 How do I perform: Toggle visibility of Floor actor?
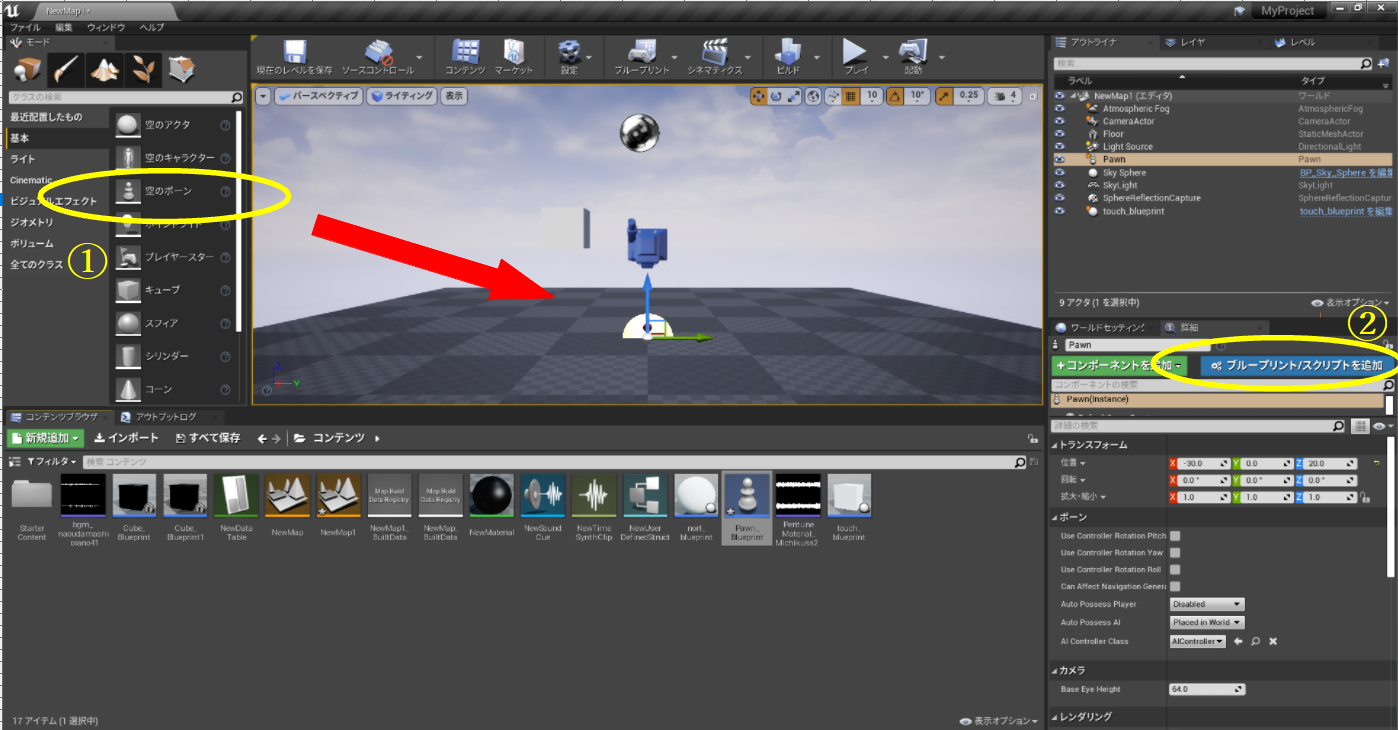coord(1059,134)
